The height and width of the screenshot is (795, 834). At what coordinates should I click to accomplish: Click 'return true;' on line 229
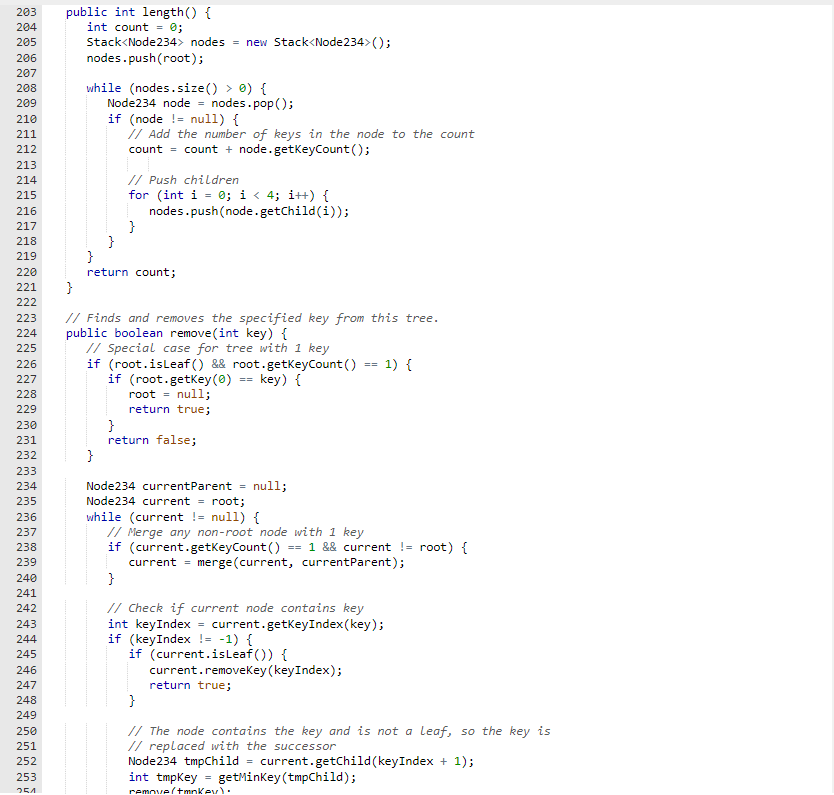point(172,409)
